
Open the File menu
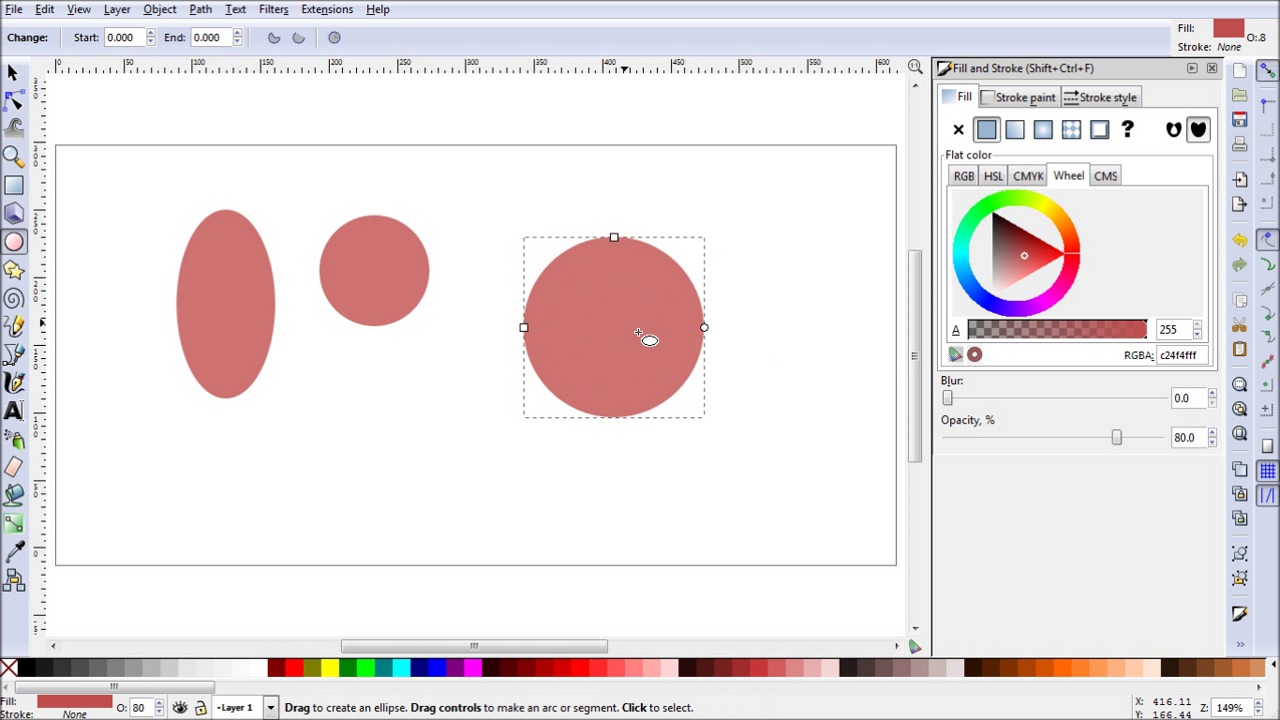[x=14, y=9]
